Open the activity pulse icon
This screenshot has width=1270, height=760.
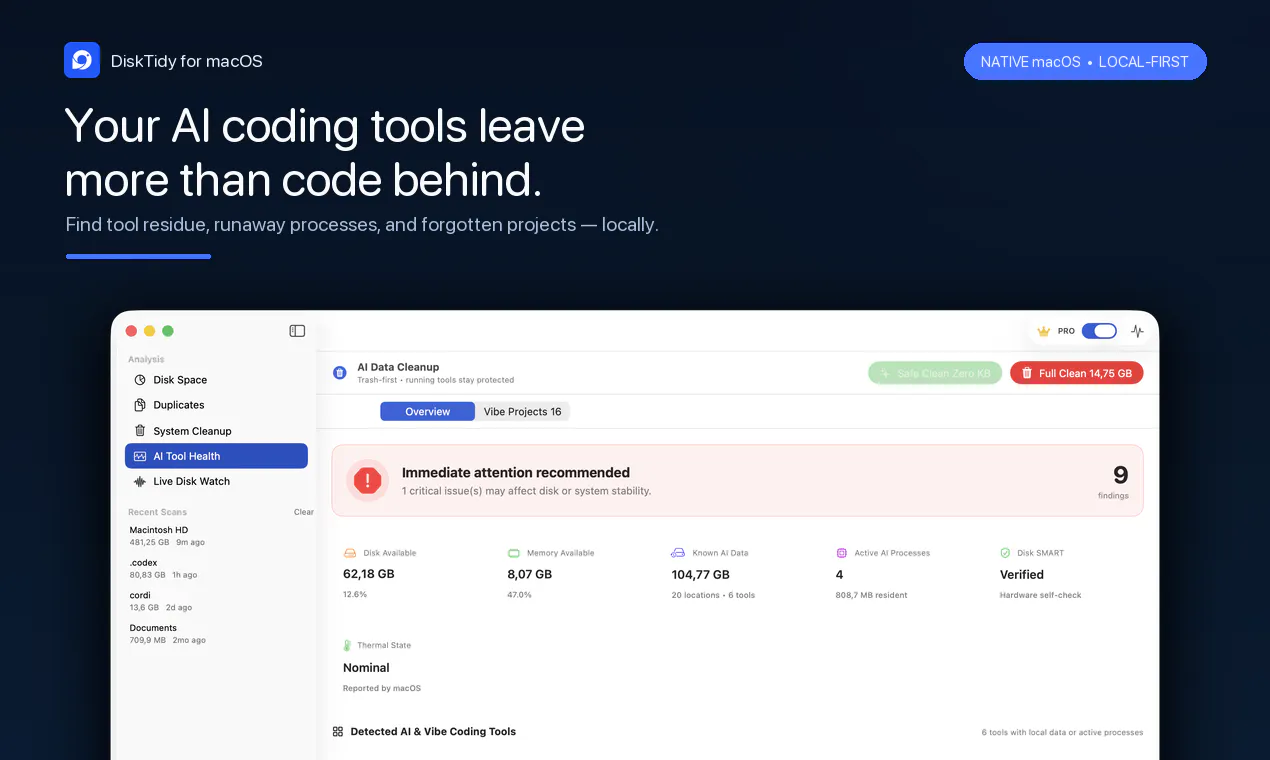1137,331
